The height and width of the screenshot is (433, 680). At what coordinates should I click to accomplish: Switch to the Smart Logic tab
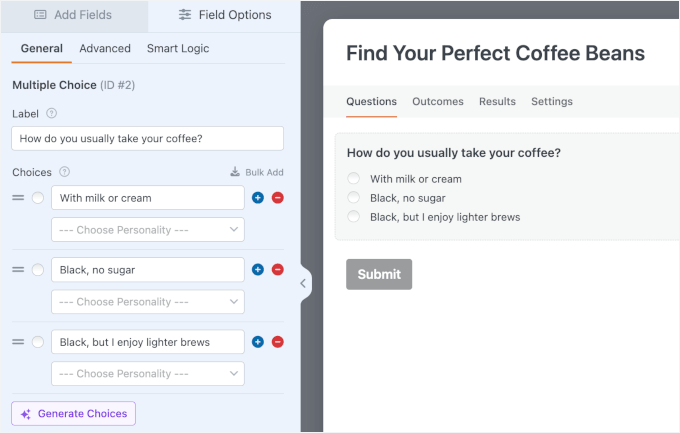click(178, 48)
